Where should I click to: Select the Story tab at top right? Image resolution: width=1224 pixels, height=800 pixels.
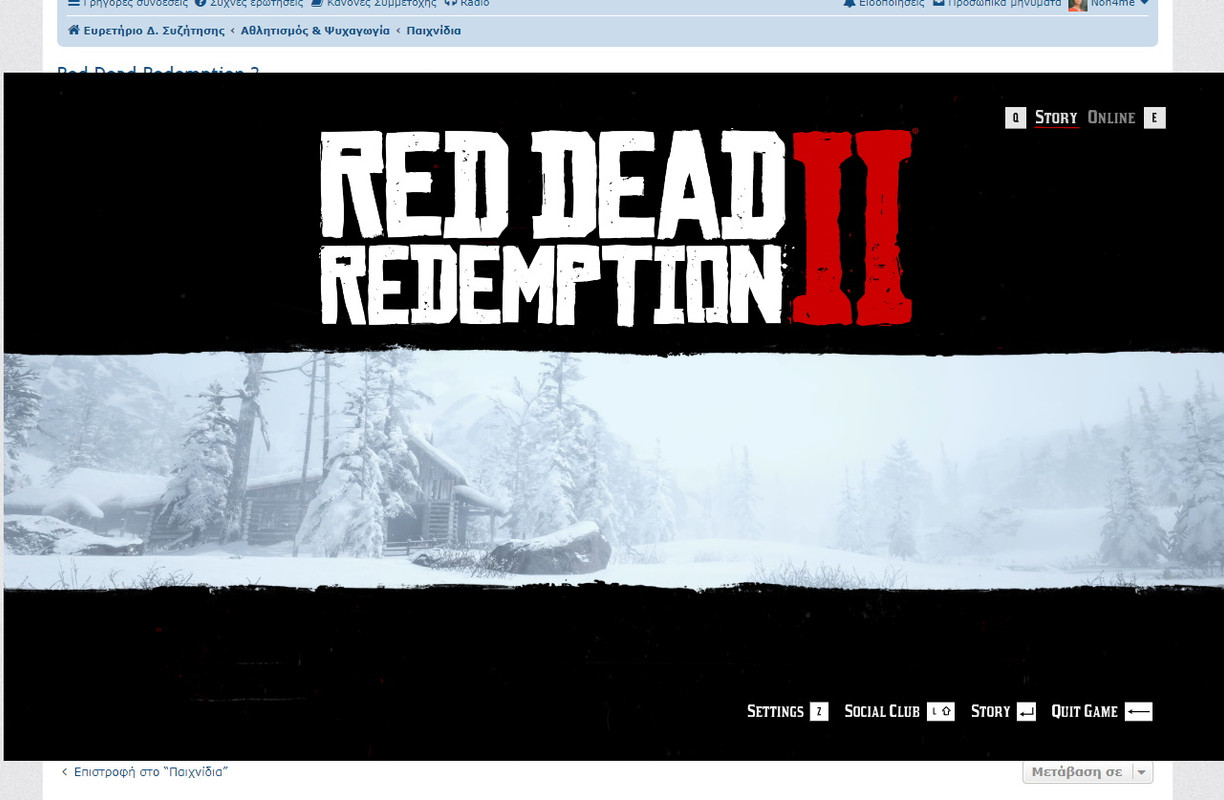pos(1056,118)
